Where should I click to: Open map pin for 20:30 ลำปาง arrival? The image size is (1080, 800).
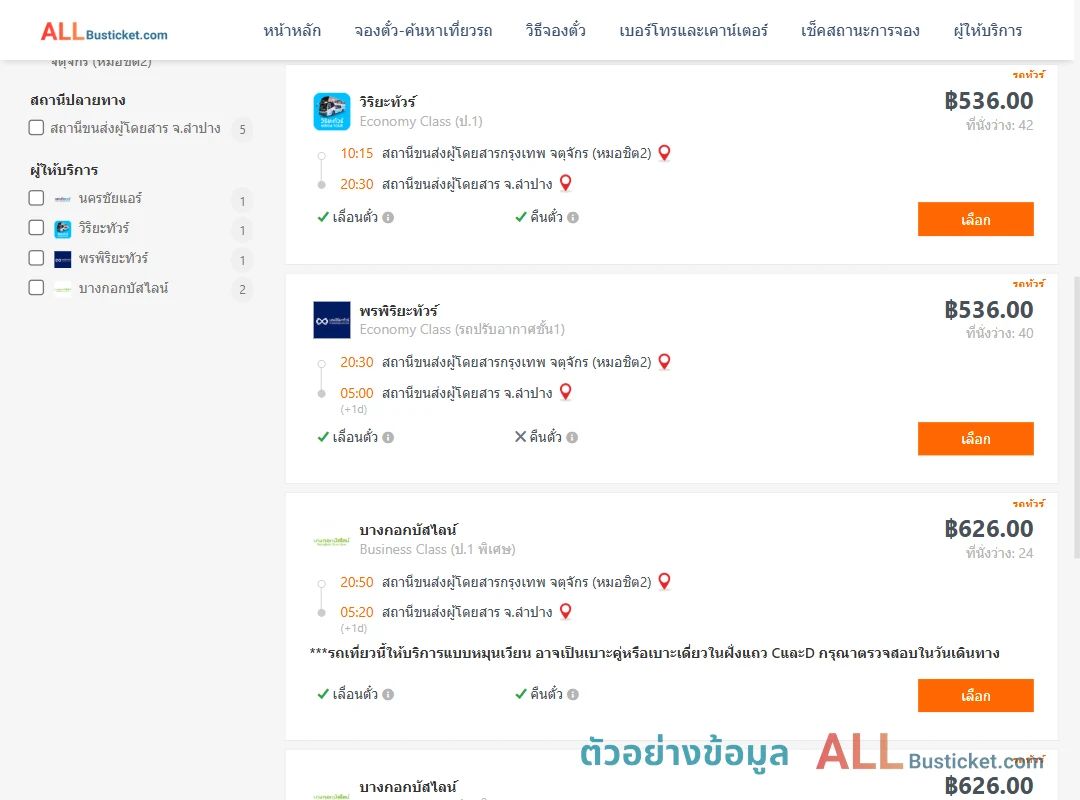[565, 183]
